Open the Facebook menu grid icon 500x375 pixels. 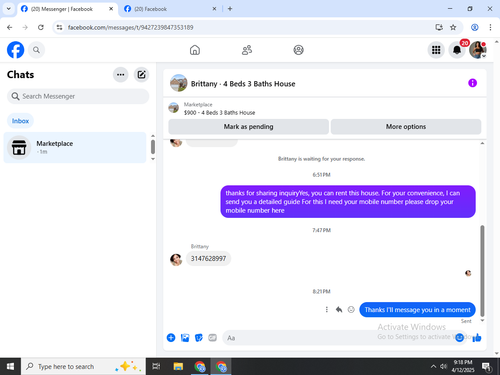pyautogui.click(x=436, y=50)
